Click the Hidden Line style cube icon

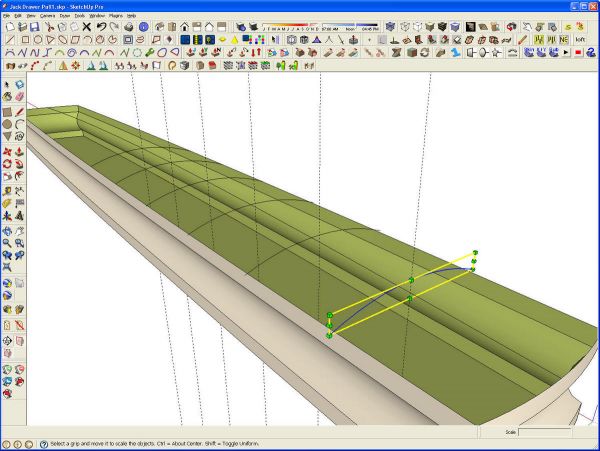point(417,27)
